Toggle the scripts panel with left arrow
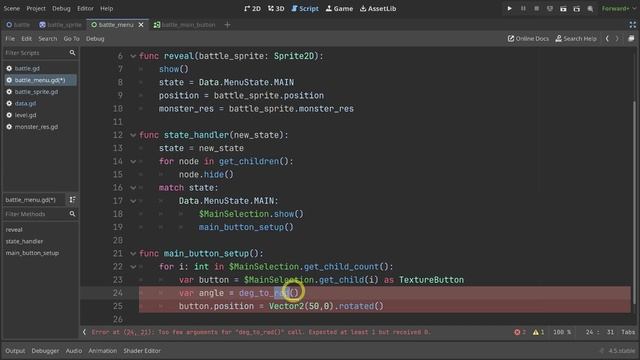Image resolution: width=640 pixels, height=360 pixels. [84, 332]
